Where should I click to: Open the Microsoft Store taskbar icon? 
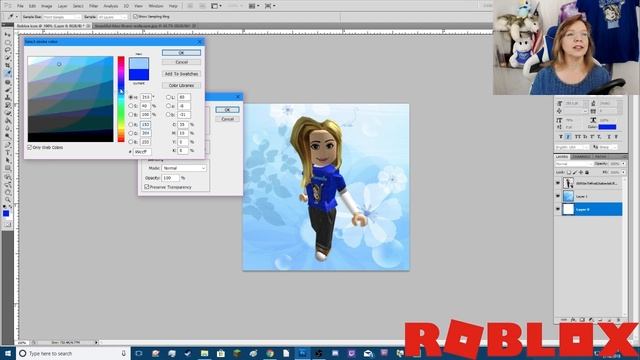[221, 353]
